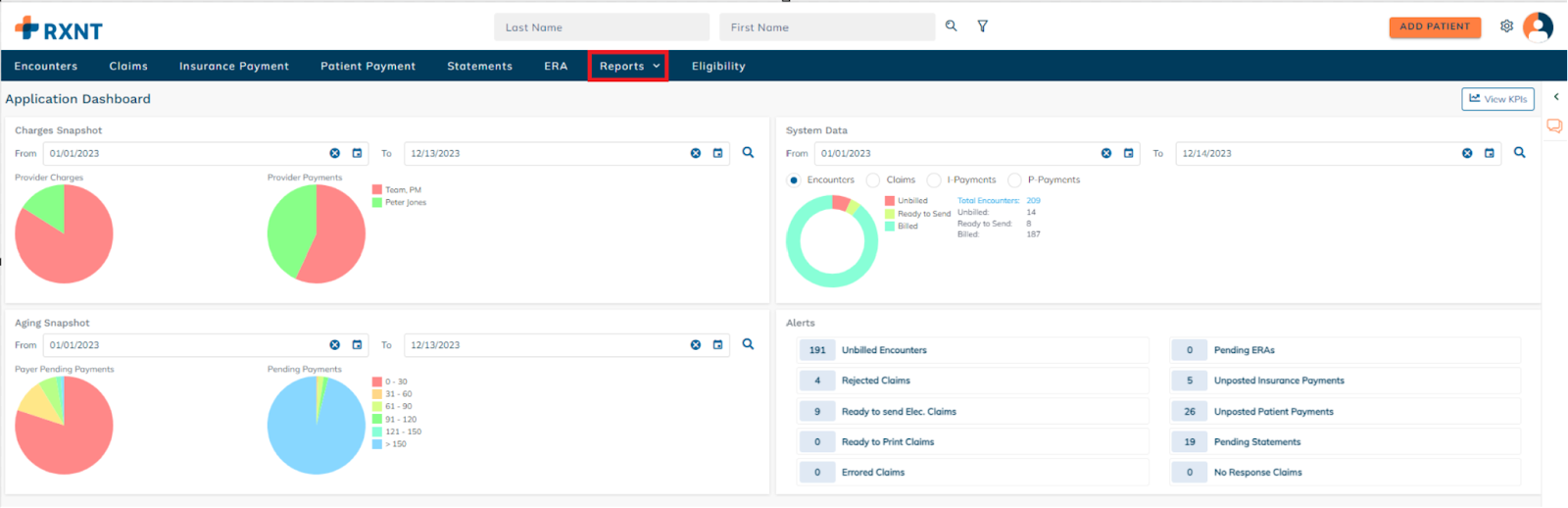Run the Aging Snapshot search
Viewport: 1568px width, 508px height.
(x=749, y=344)
